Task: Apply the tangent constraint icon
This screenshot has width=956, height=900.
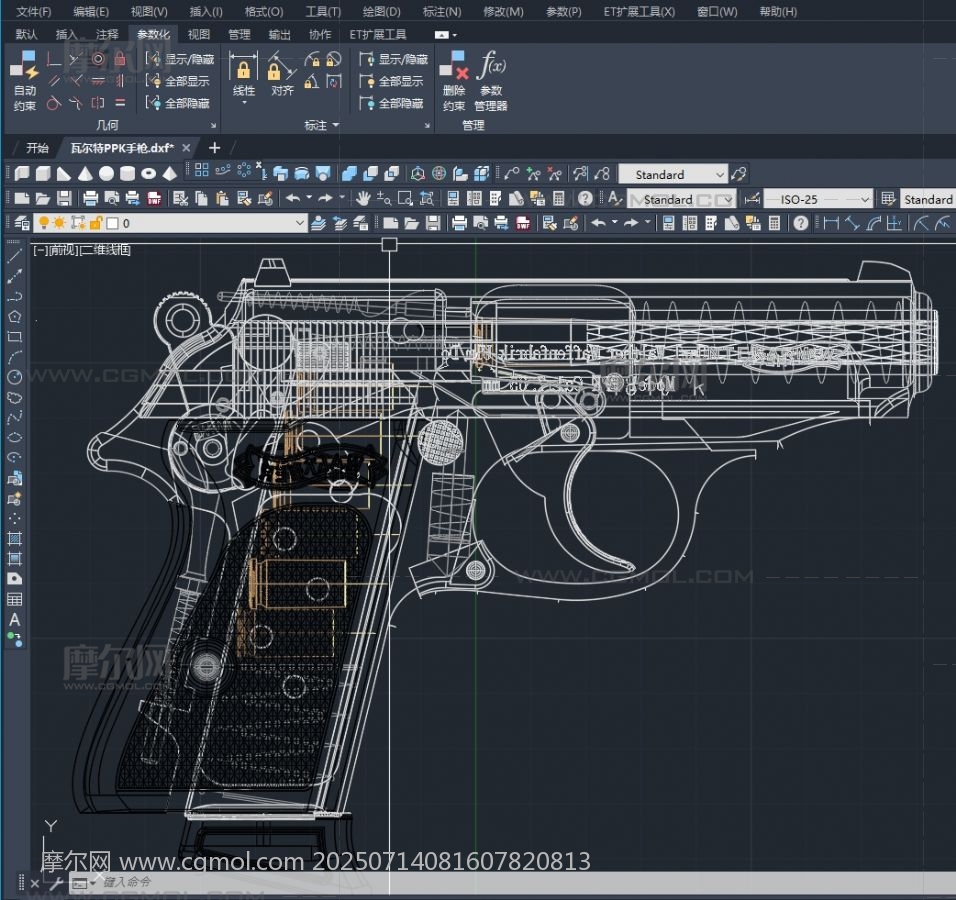Action: click(54, 103)
